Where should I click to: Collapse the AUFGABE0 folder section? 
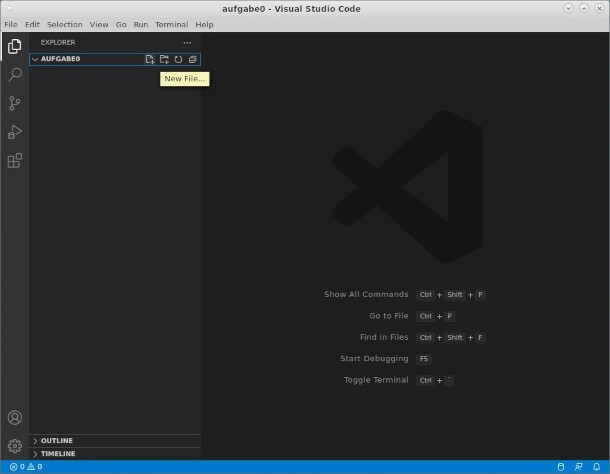(115, 59)
